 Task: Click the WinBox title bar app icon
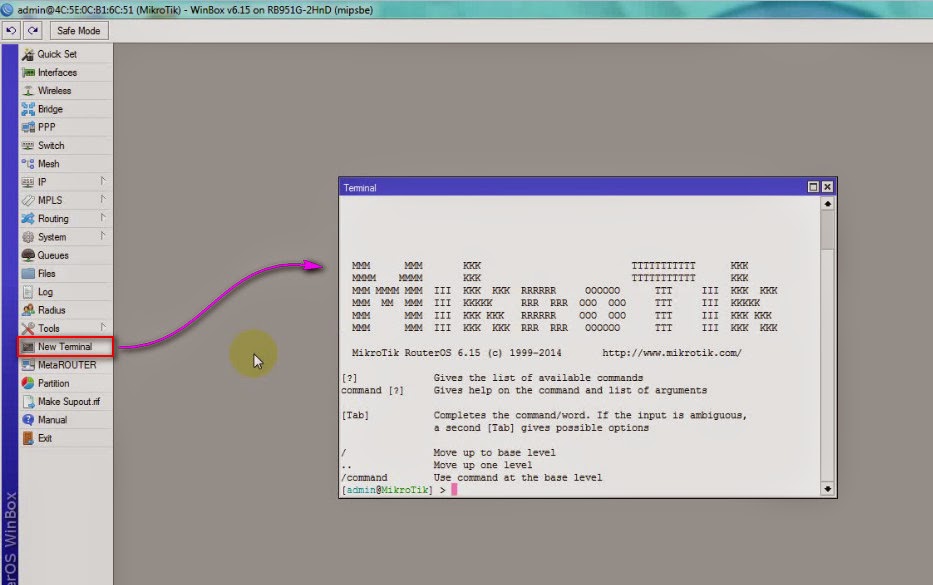pos(7,10)
